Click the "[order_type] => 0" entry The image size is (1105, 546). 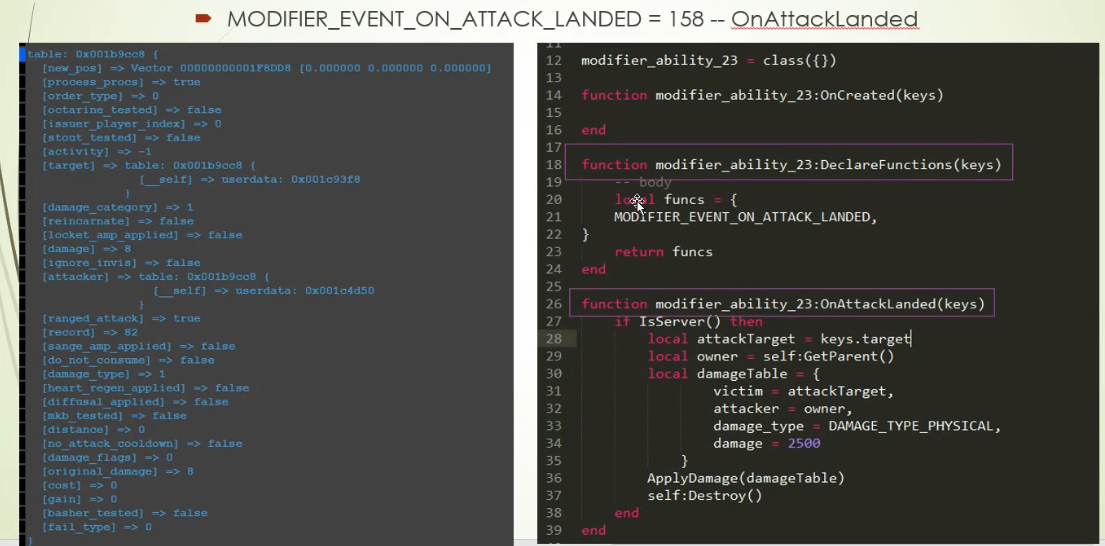point(100,96)
